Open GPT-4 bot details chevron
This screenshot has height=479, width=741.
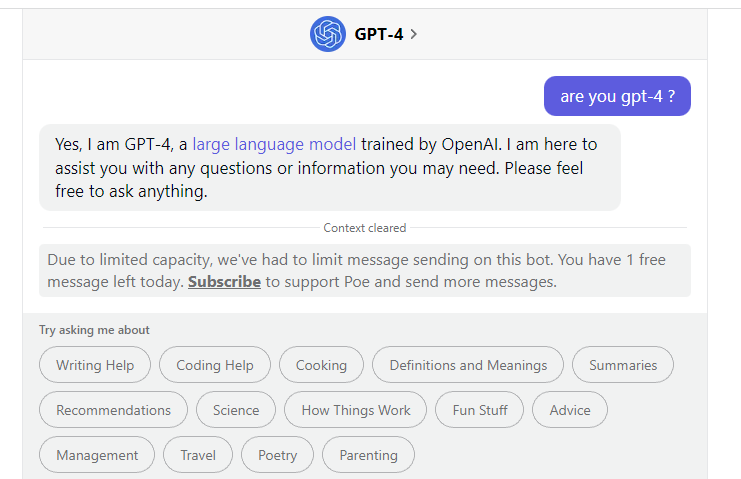click(x=414, y=34)
